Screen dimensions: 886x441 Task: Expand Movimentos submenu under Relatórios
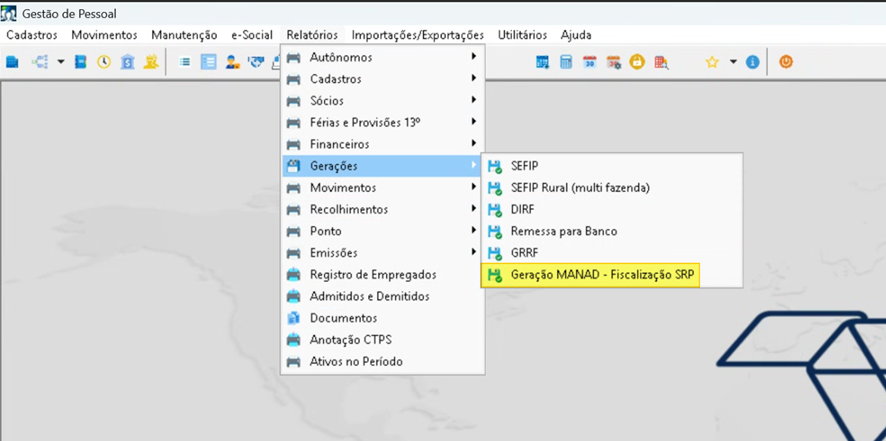(x=383, y=188)
